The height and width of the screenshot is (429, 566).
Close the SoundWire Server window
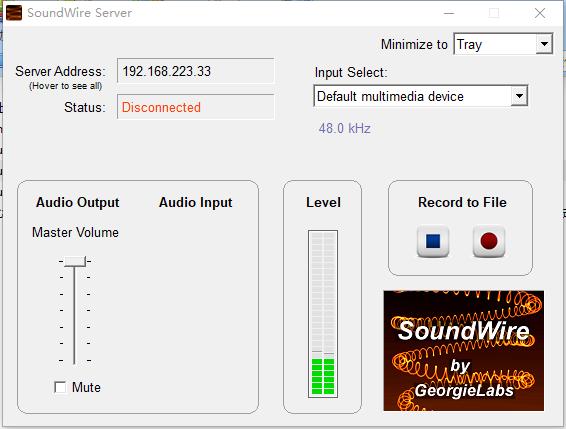click(x=540, y=13)
